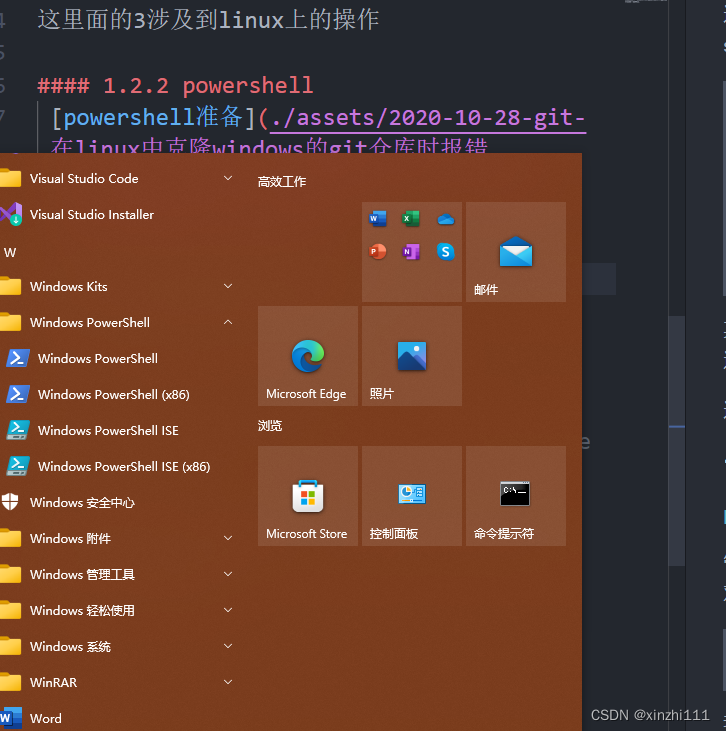Screen dimensions: 726x731
Task: Expand the Windows Kits folder chevron
Action: coord(228,286)
